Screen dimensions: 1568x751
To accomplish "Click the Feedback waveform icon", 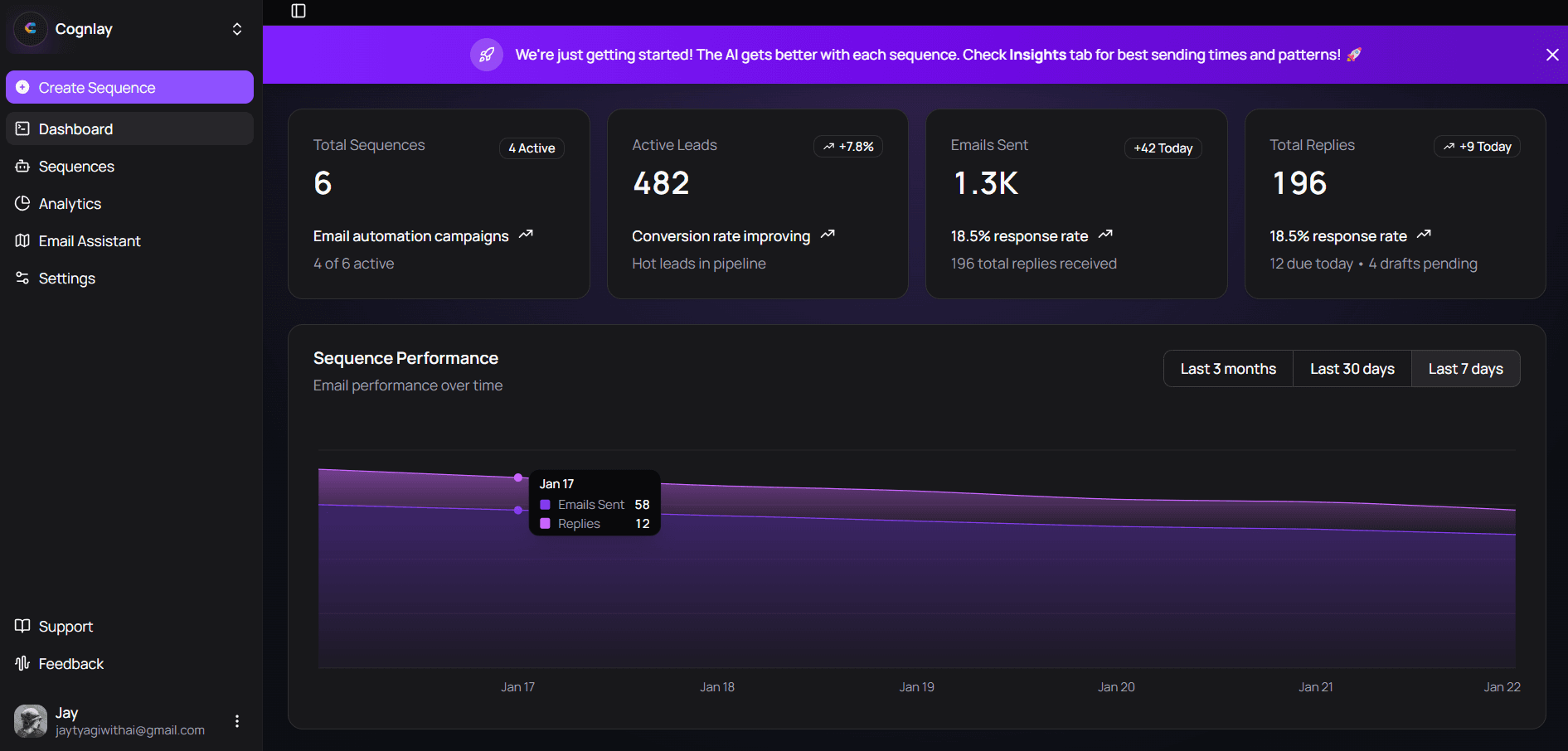I will 22,663.
